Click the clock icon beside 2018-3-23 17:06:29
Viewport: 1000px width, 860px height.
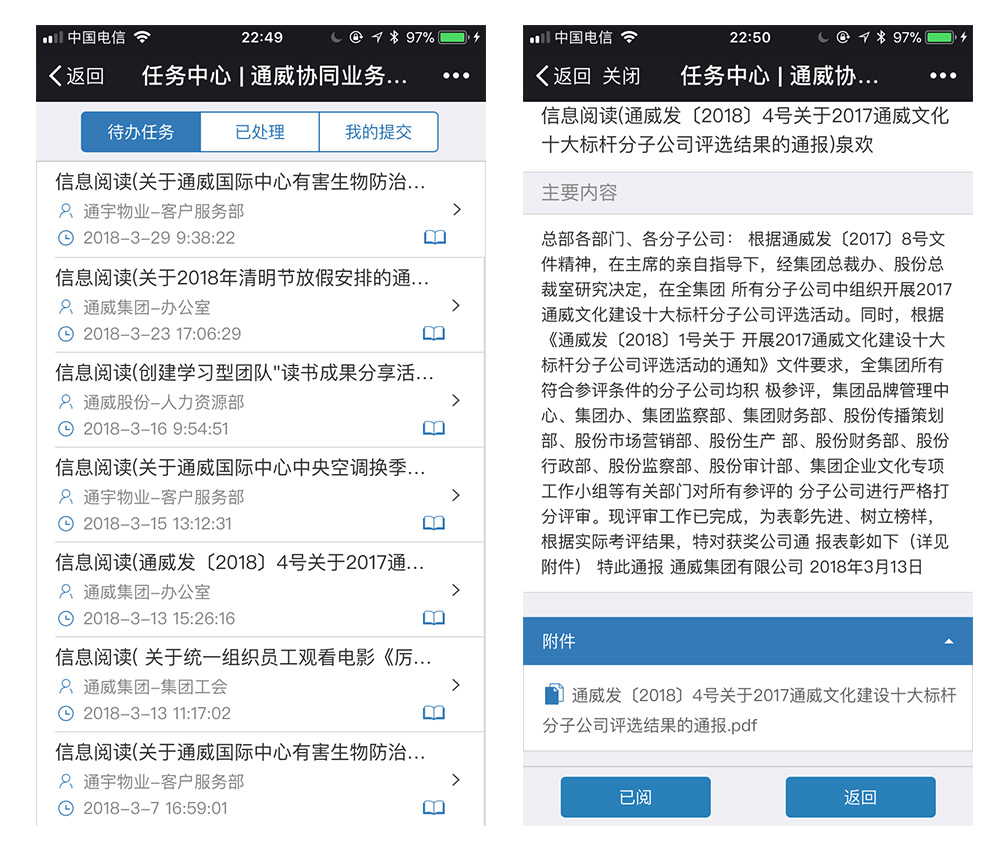coord(66,334)
